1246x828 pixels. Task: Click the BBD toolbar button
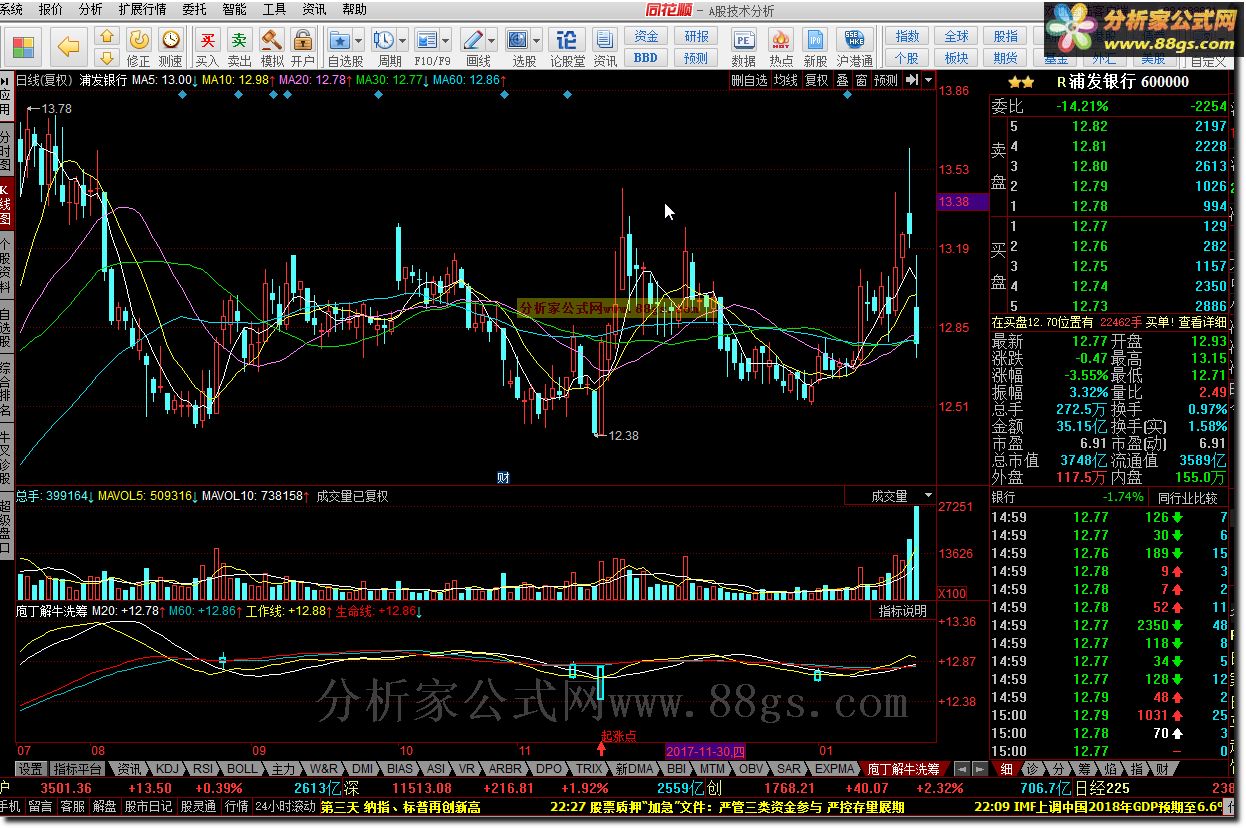click(x=646, y=58)
